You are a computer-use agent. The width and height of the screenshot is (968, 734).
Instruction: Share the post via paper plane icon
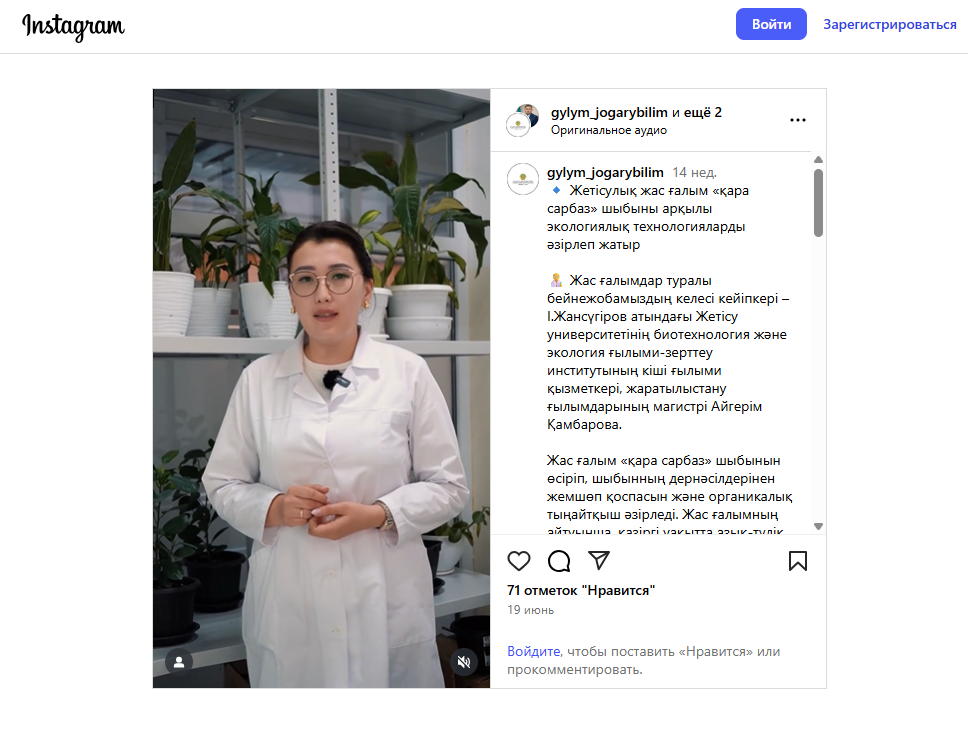point(599,560)
